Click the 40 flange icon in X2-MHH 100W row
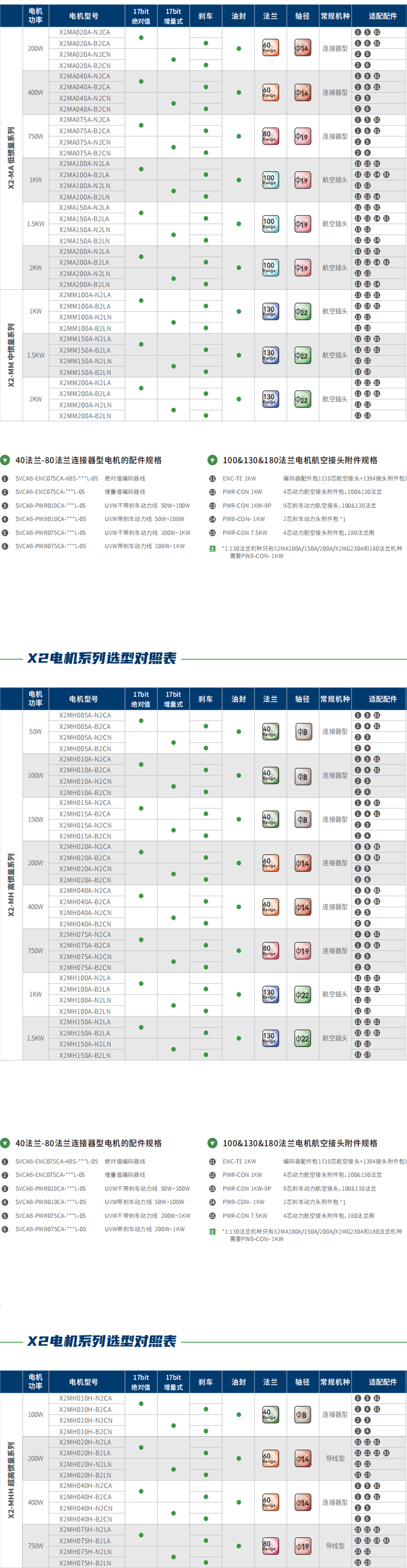This screenshot has width=407, height=1568. [270, 1414]
